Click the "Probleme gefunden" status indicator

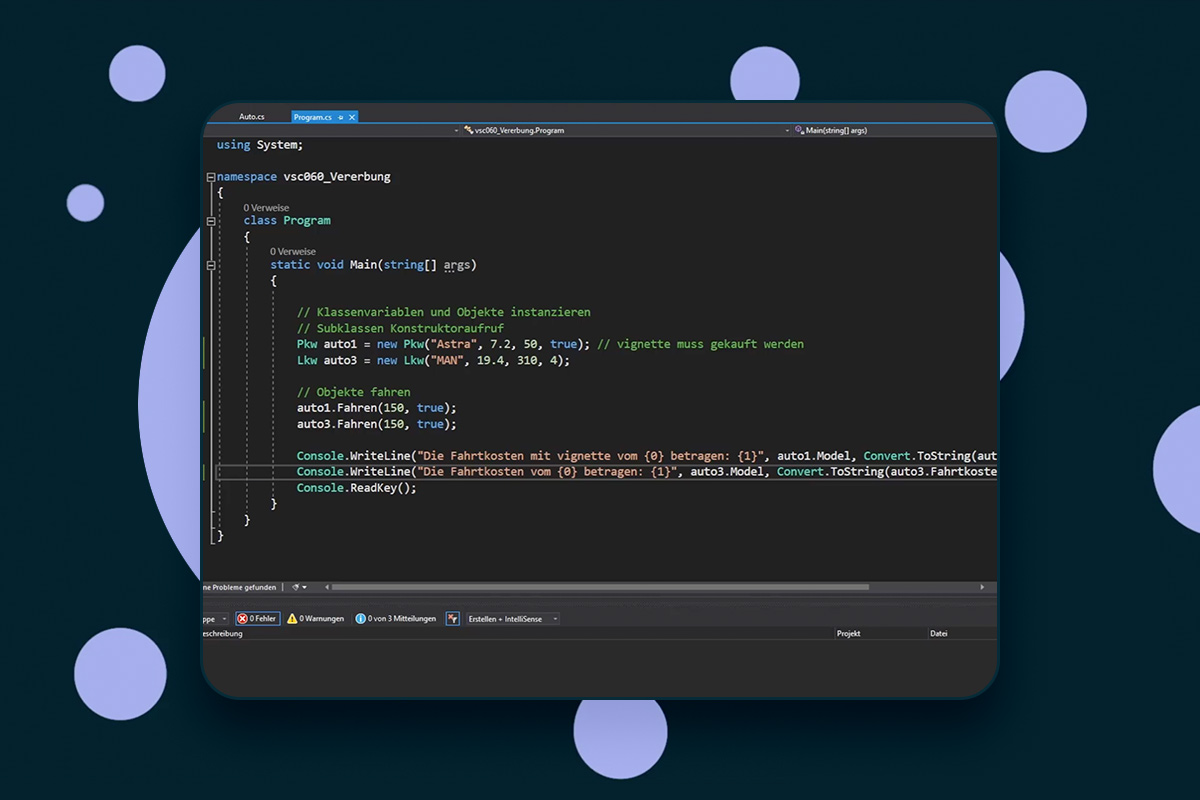(x=238, y=587)
